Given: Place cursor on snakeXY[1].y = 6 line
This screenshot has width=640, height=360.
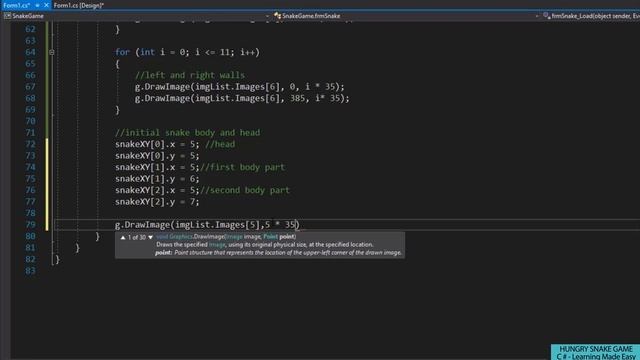Looking at the screenshot, I should point(157,178).
